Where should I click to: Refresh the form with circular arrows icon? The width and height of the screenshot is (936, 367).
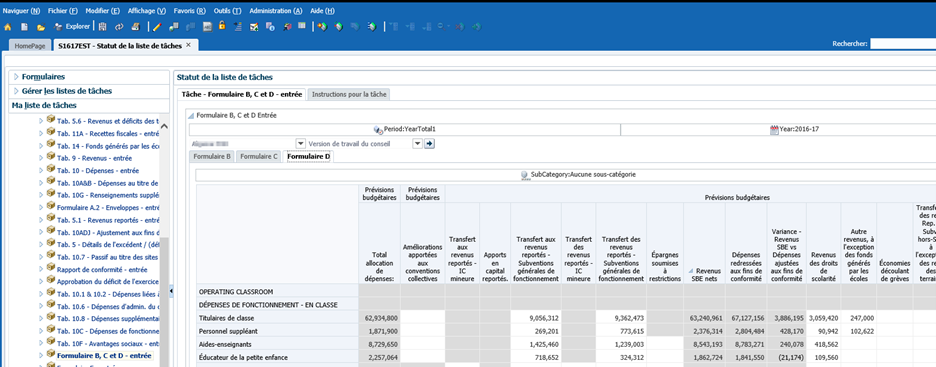point(119,27)
